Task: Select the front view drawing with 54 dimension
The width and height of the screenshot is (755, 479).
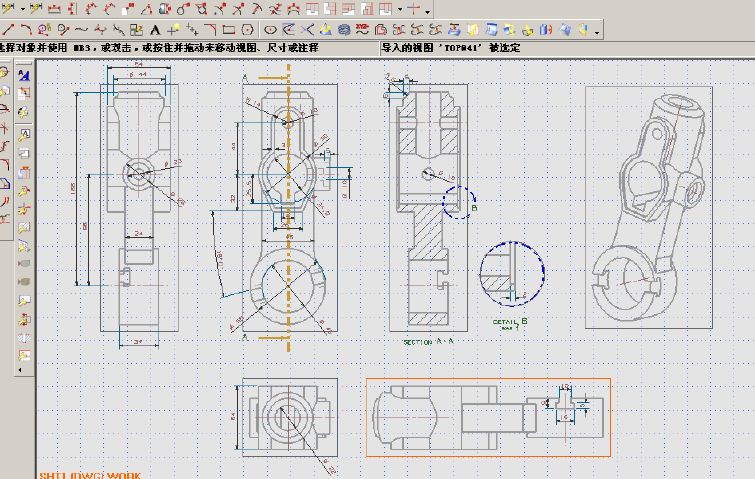Action: [x=139, y=207]
